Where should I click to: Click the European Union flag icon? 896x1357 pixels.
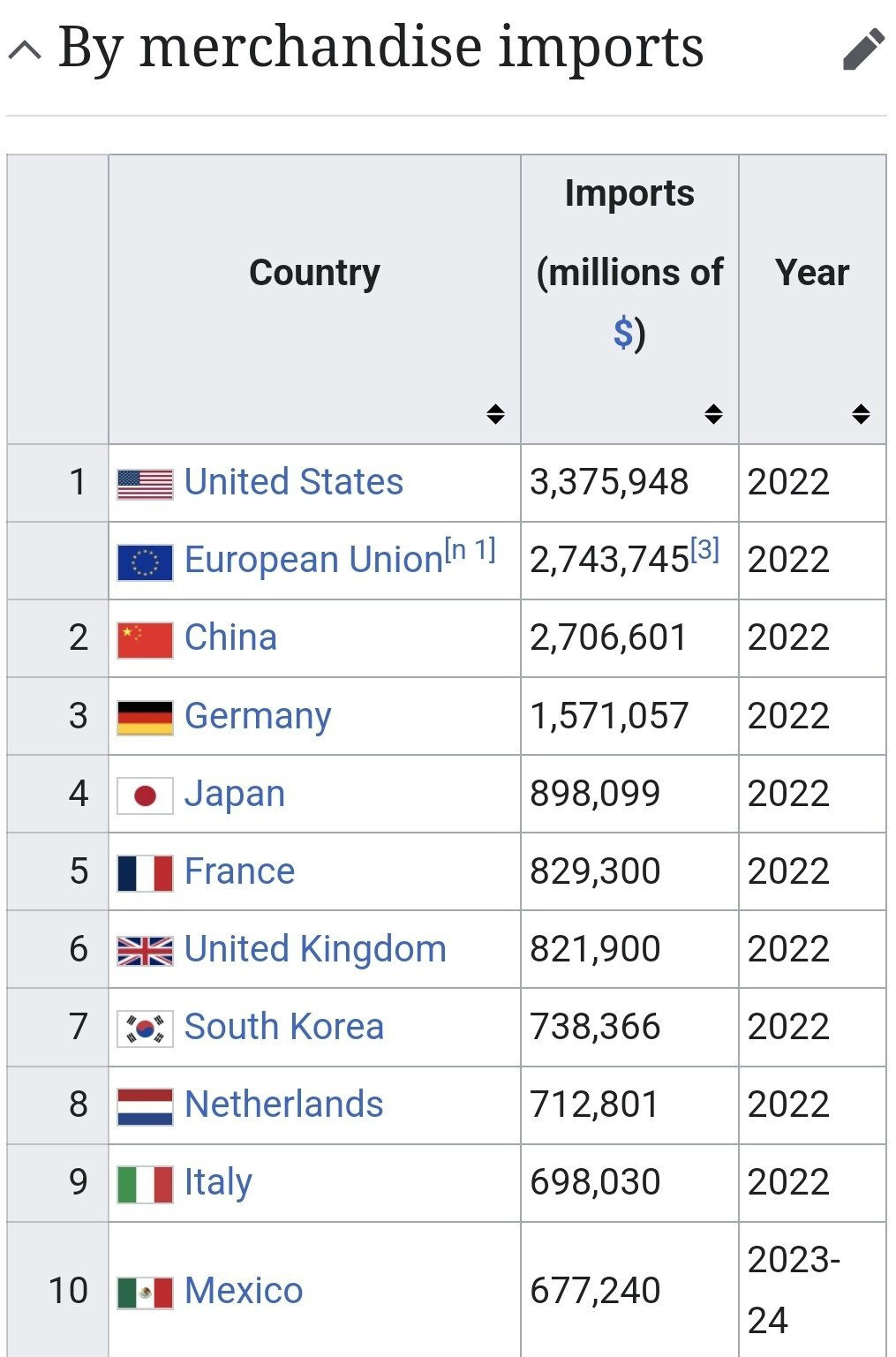click(145, 562)
